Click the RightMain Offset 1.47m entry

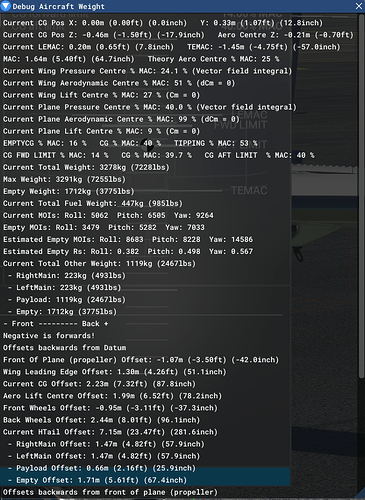pos(106,444)
